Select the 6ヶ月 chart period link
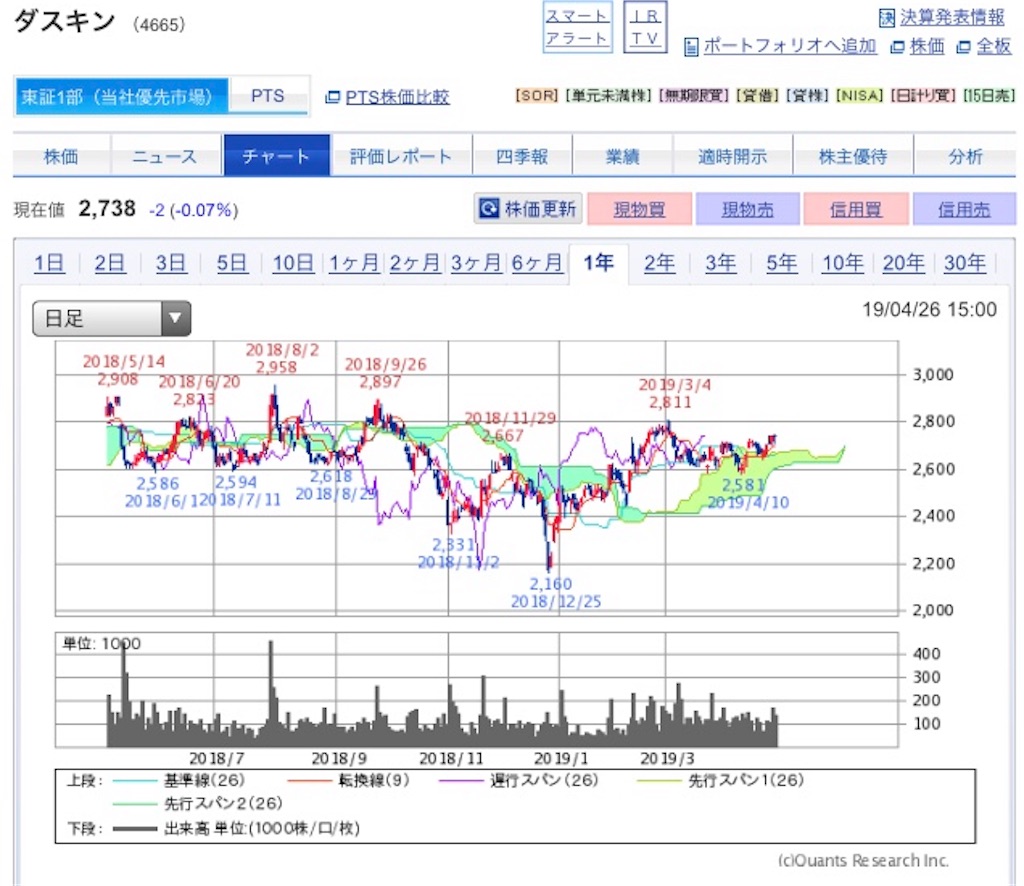Screen dimensions: 1024x886 (x=537, y=263)
